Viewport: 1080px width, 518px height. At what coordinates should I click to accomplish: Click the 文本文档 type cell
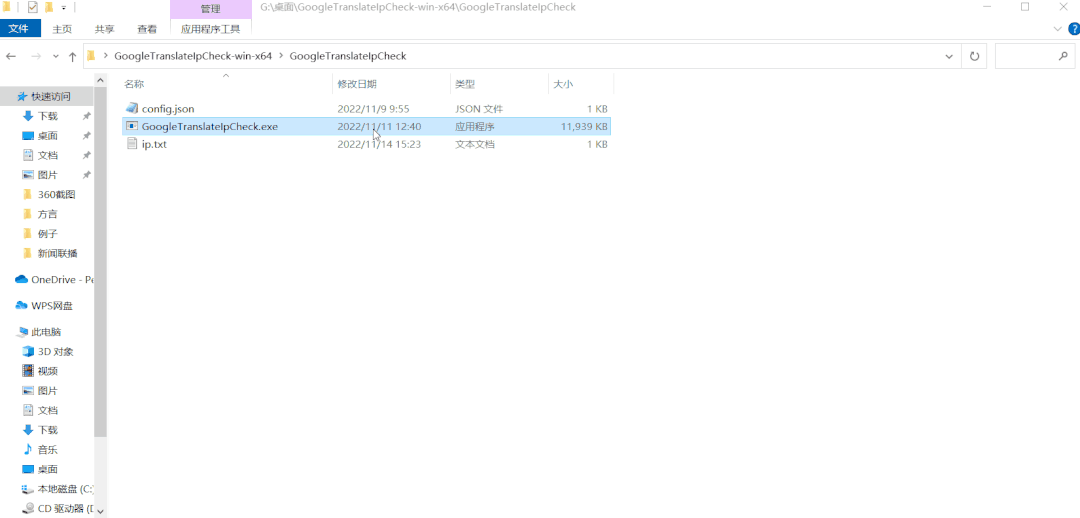pos(475,145)
